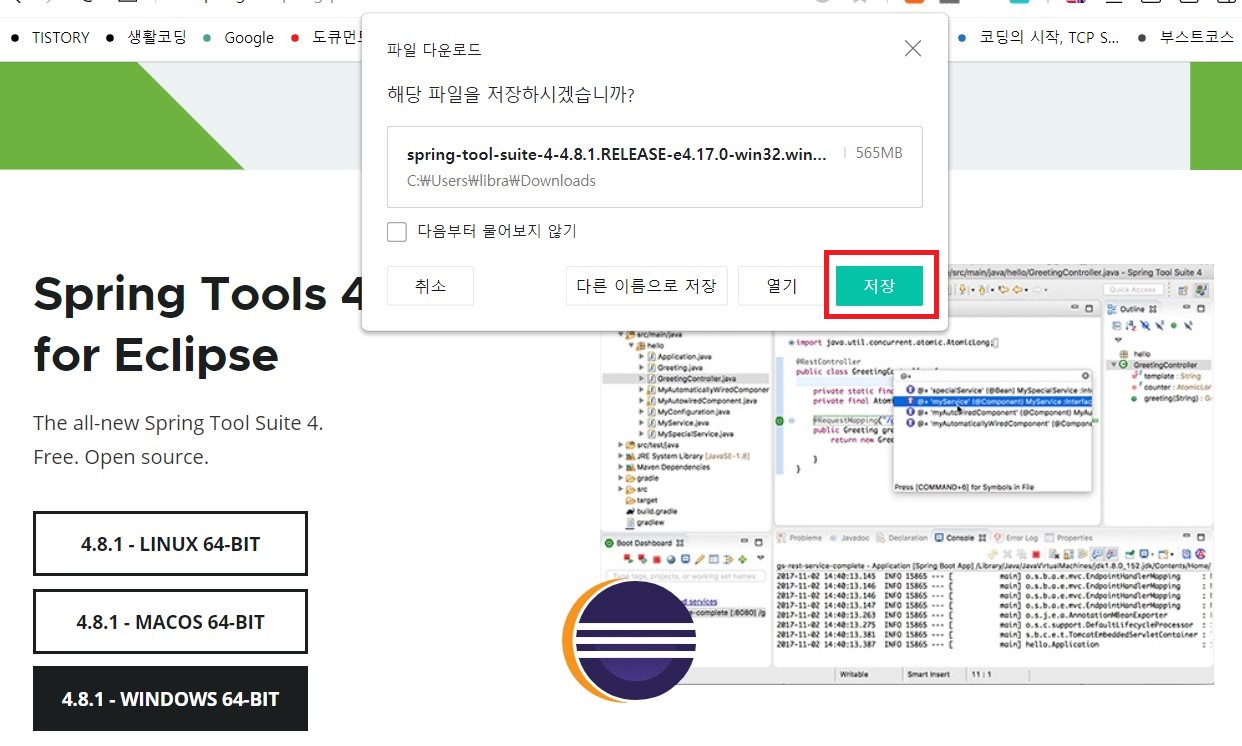Open the 생활코딩 bookmark
The image size is (1242, 746).
(x=146, y=37)
